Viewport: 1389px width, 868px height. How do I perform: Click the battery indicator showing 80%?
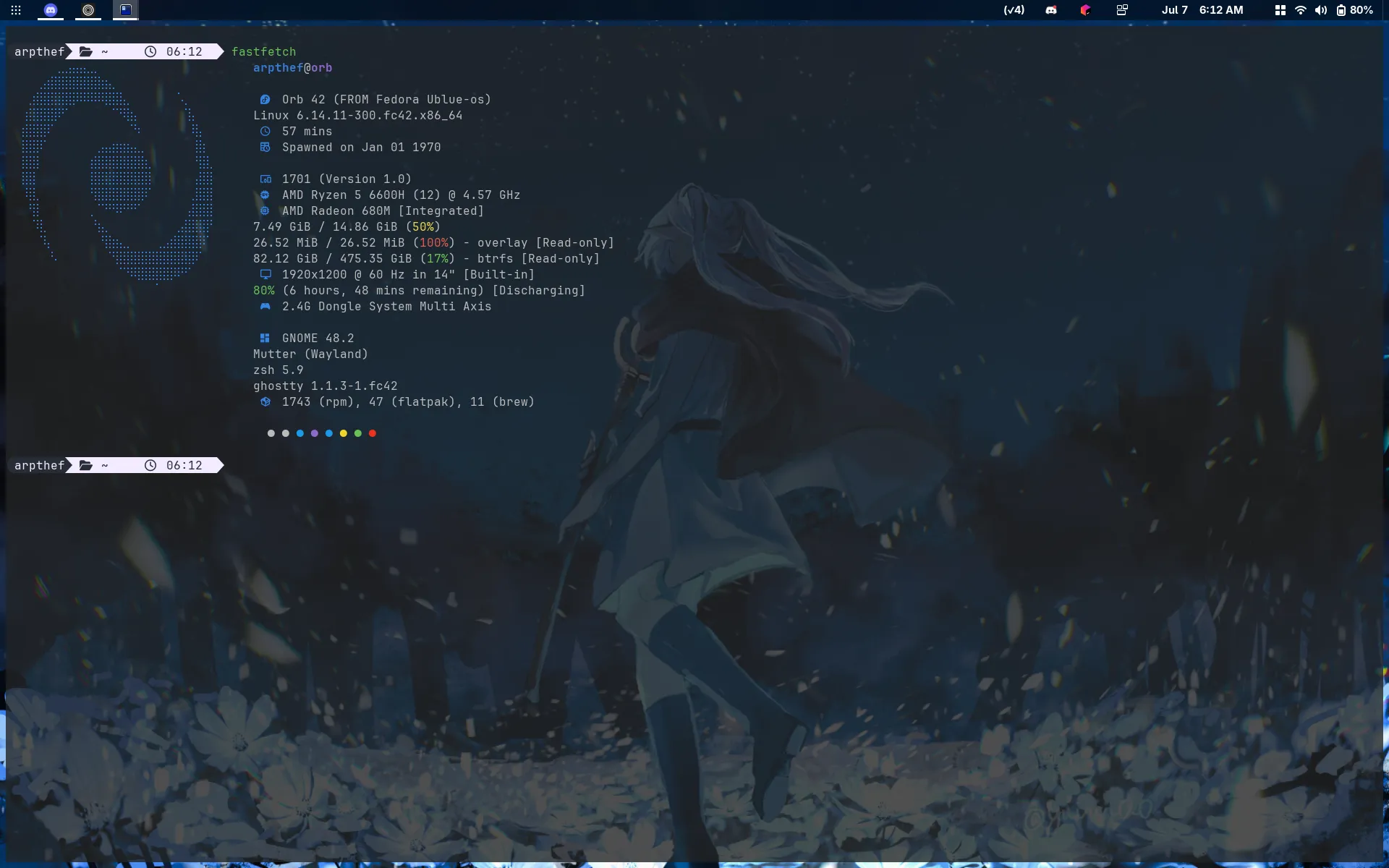coord(1354,9)
